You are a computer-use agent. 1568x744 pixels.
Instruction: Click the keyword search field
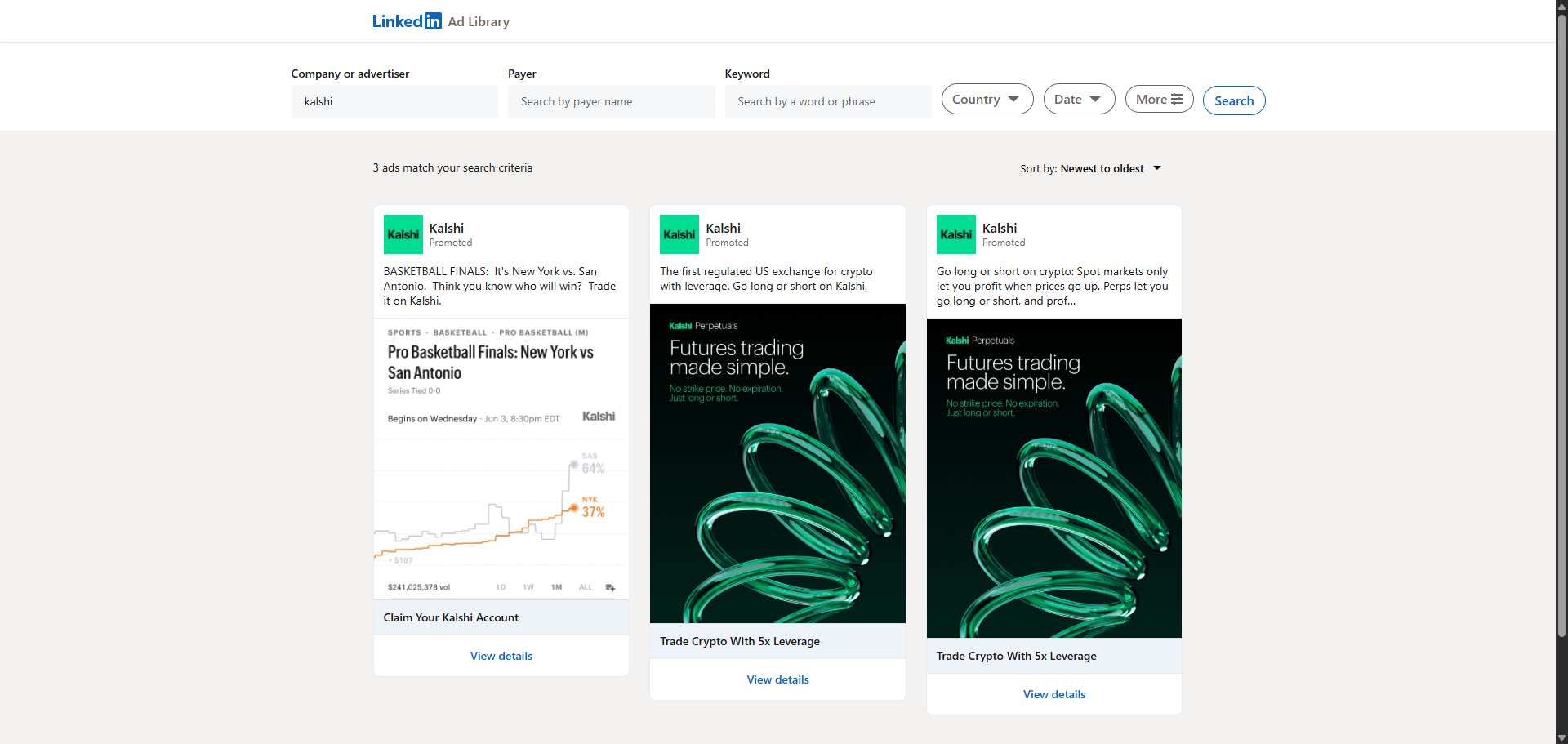pyautogui.click(x=828, y=101)
